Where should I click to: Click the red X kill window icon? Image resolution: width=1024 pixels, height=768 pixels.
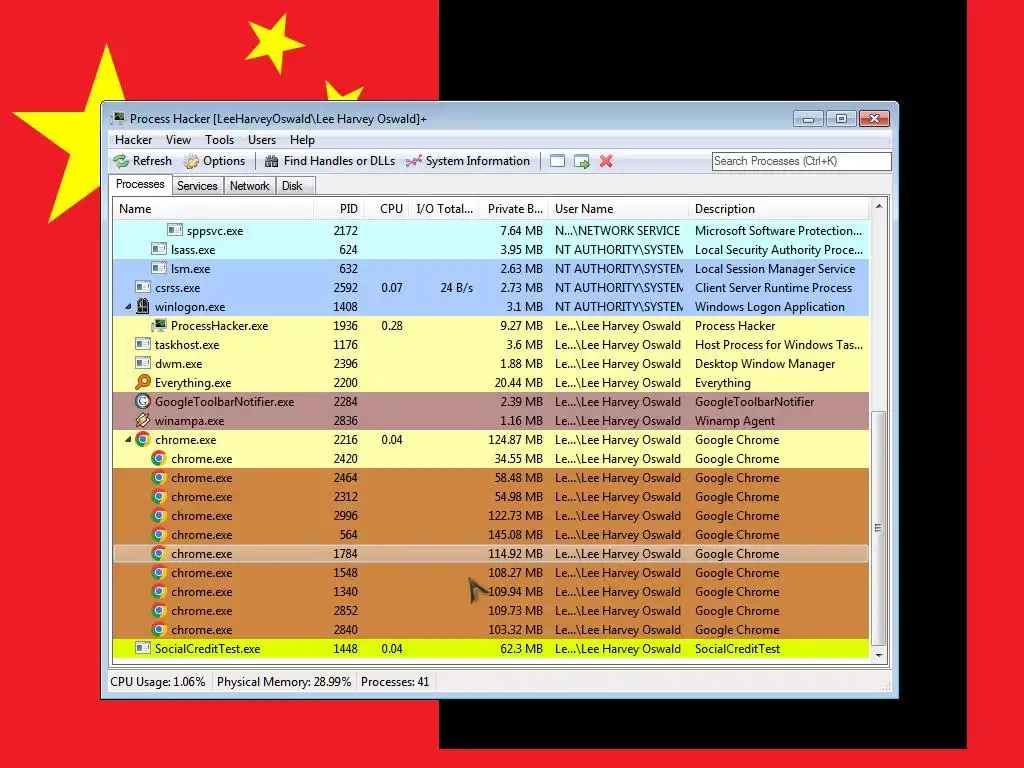[606, 161]
